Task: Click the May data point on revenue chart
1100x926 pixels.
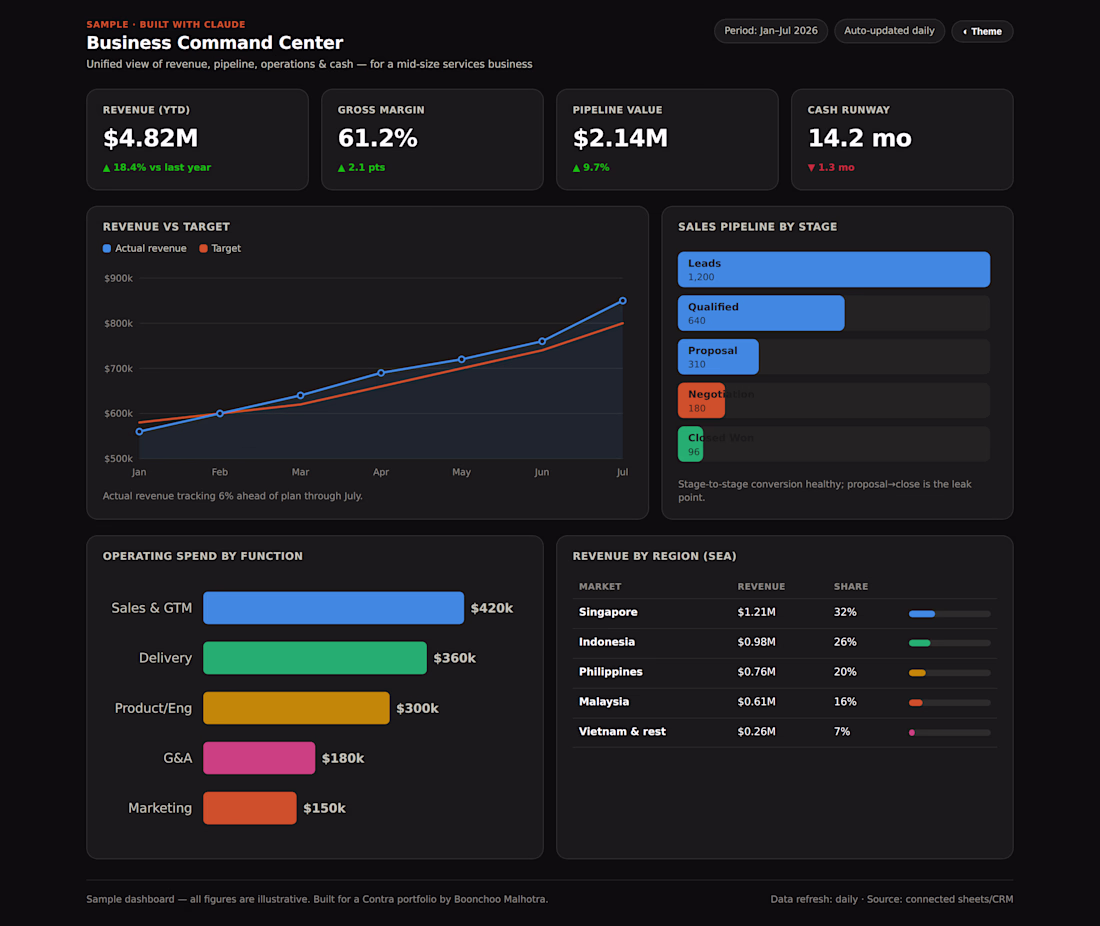Action: click(x=462, y=359)
